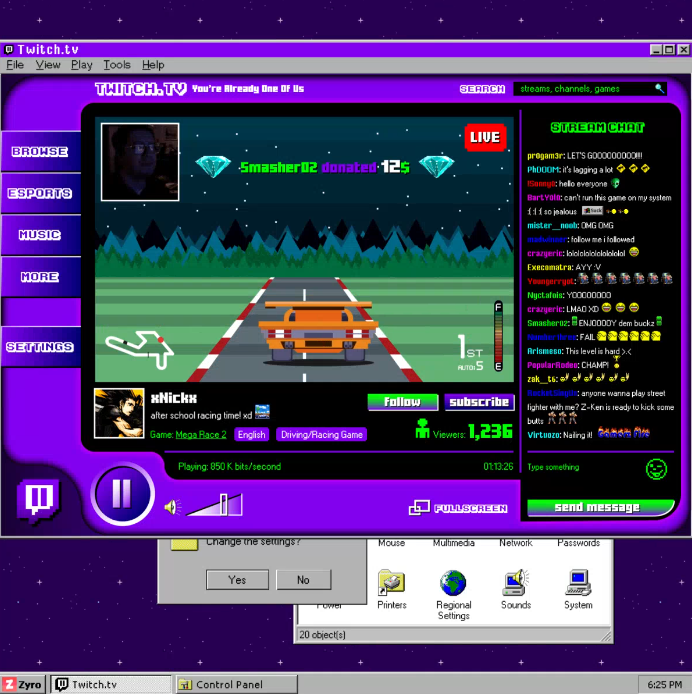This screenshot has width=692, height=694.
Task: Mute audio via the speaker icon
Action: [x=172, y=507]
